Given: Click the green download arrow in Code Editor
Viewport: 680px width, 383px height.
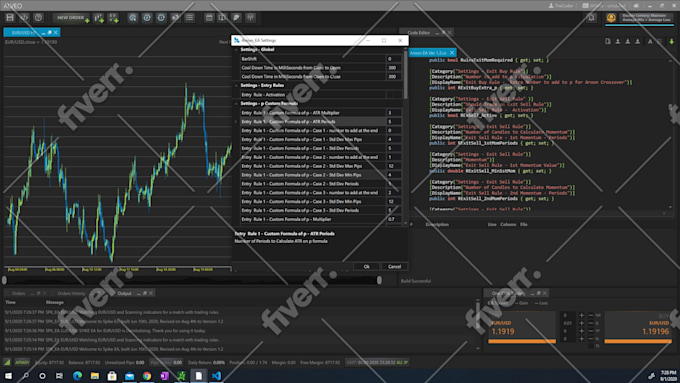Looking at the screenshot, I should coord(671,42).
